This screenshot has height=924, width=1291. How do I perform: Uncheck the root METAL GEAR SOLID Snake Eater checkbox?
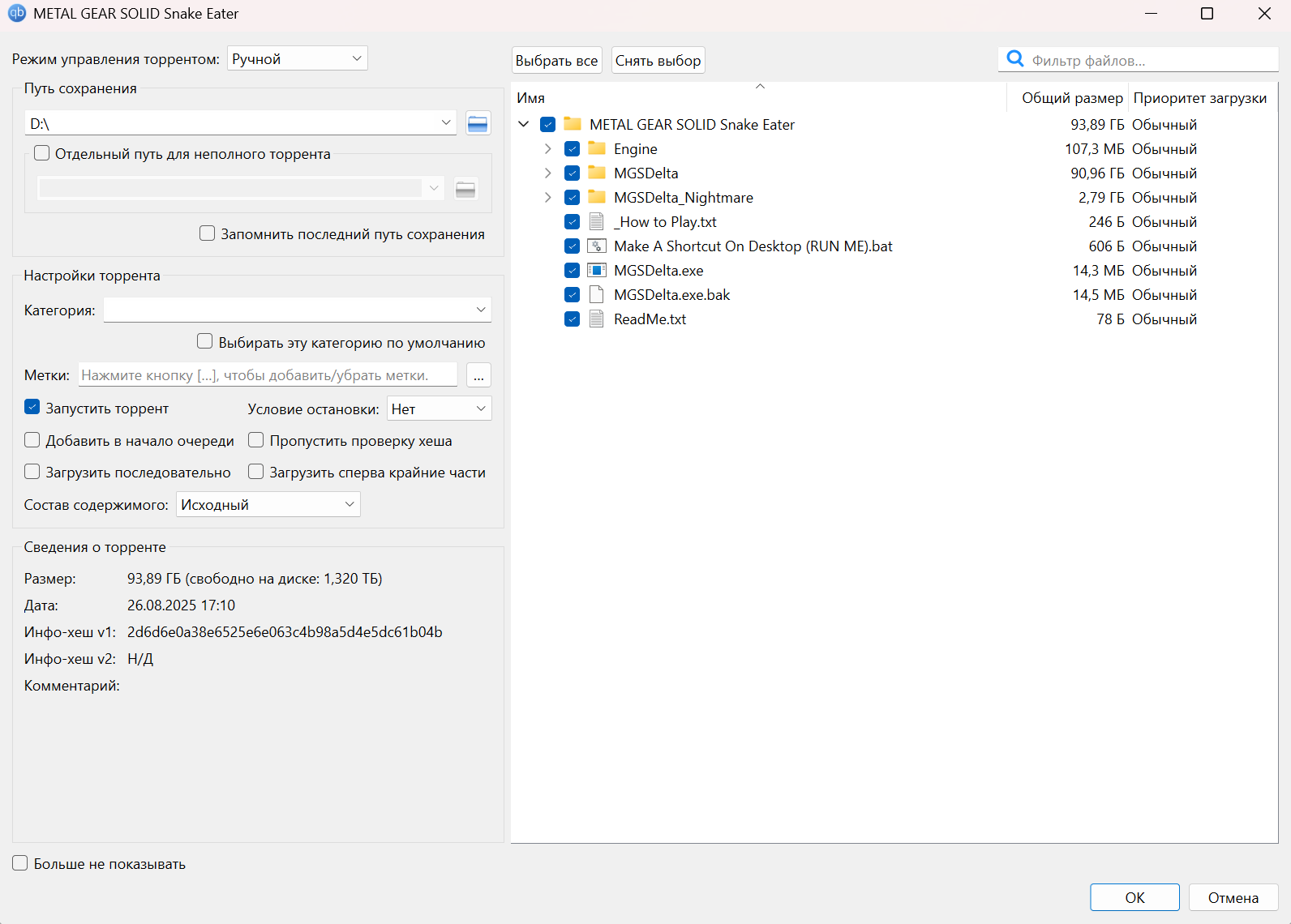tap(548, 125)
